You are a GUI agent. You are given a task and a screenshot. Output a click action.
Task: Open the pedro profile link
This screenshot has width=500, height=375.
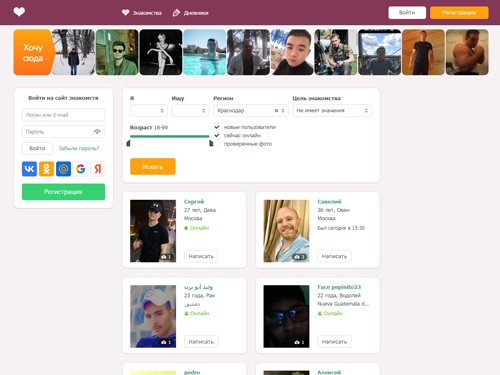pyautogui.click(x=192, y=372)
